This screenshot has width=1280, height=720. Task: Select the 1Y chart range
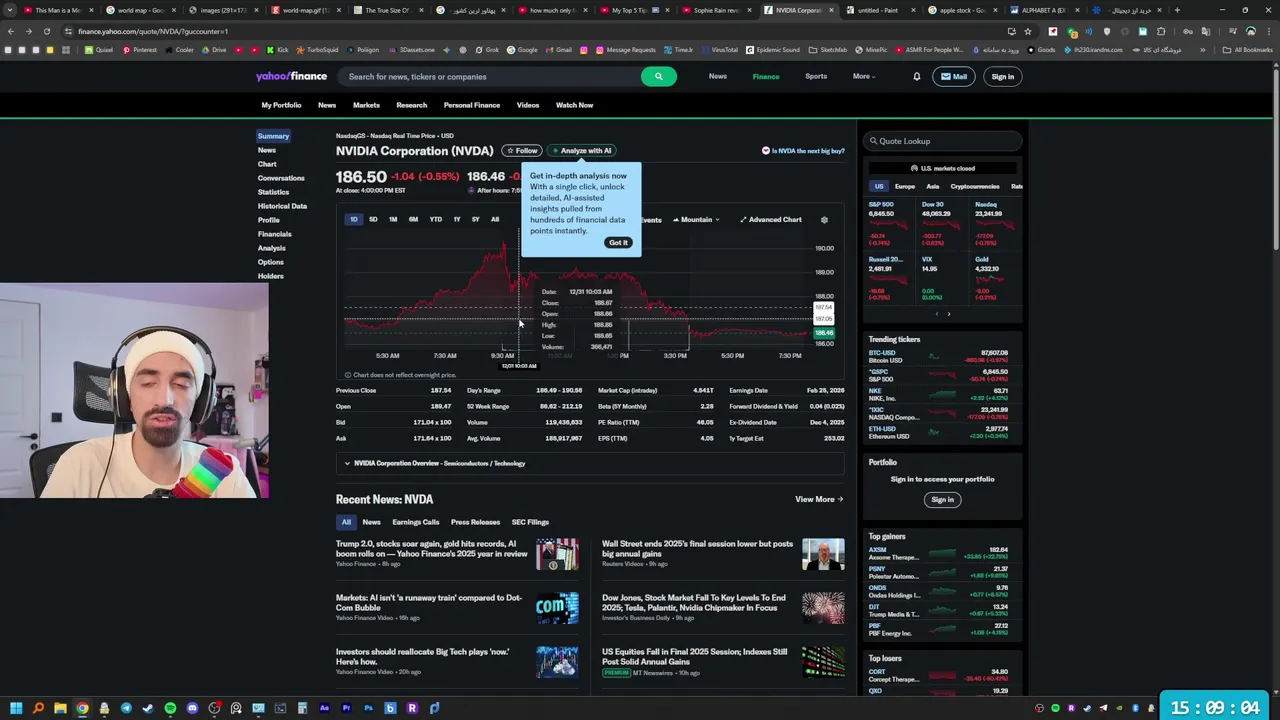point(457,220)
